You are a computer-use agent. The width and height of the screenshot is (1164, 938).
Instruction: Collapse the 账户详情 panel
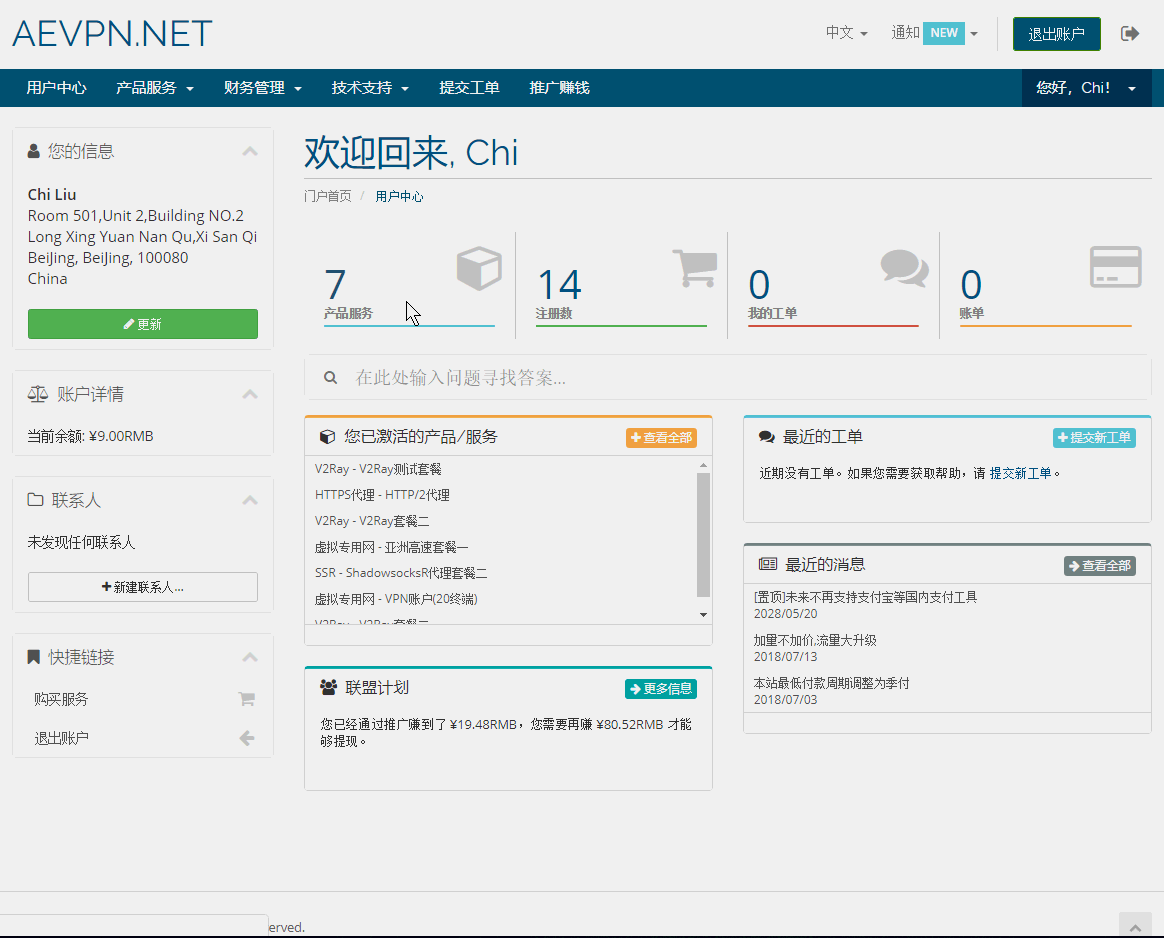click(250, 394)
